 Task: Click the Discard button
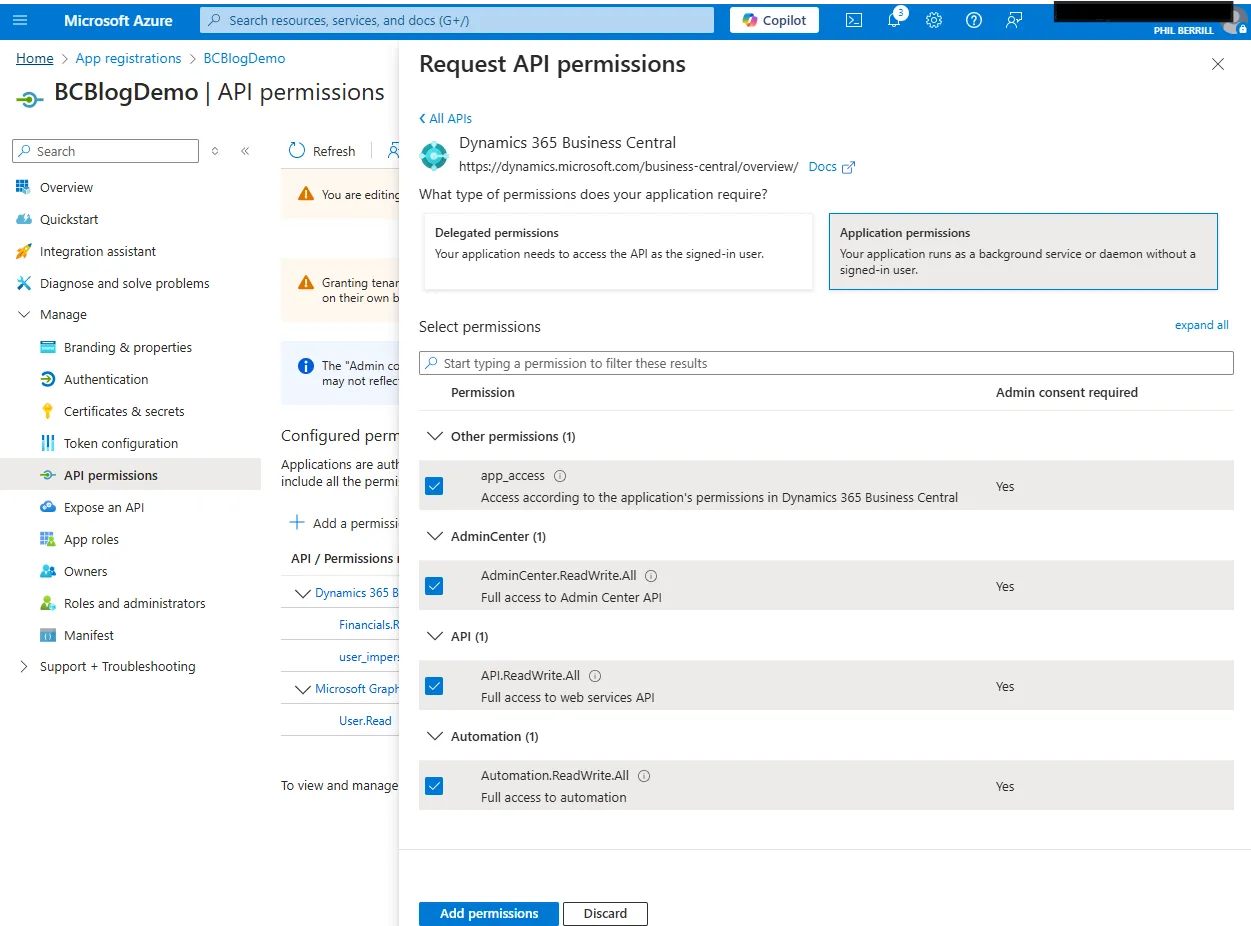(605, 913)
